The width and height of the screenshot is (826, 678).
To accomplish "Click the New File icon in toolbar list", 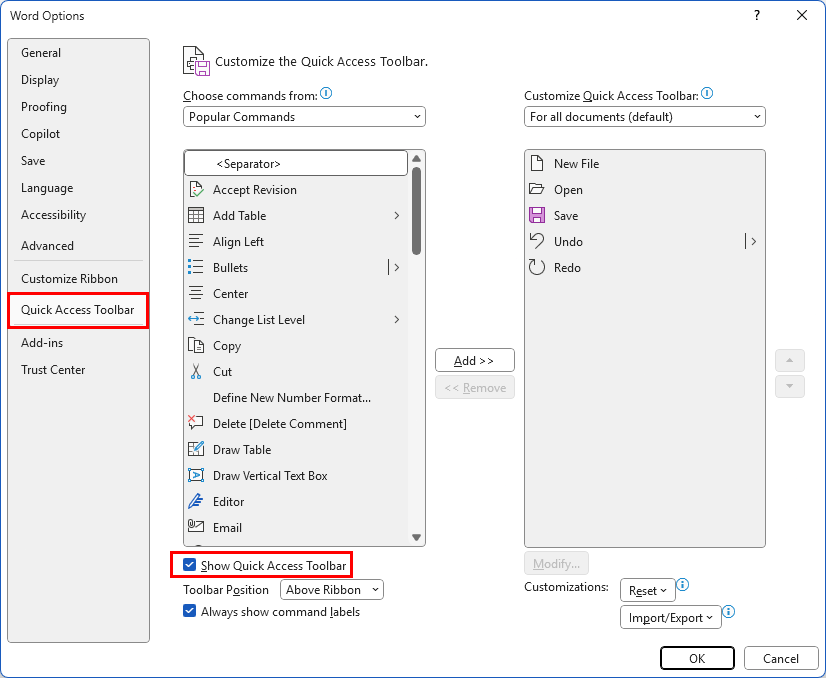I will click(x=537, y=163).
